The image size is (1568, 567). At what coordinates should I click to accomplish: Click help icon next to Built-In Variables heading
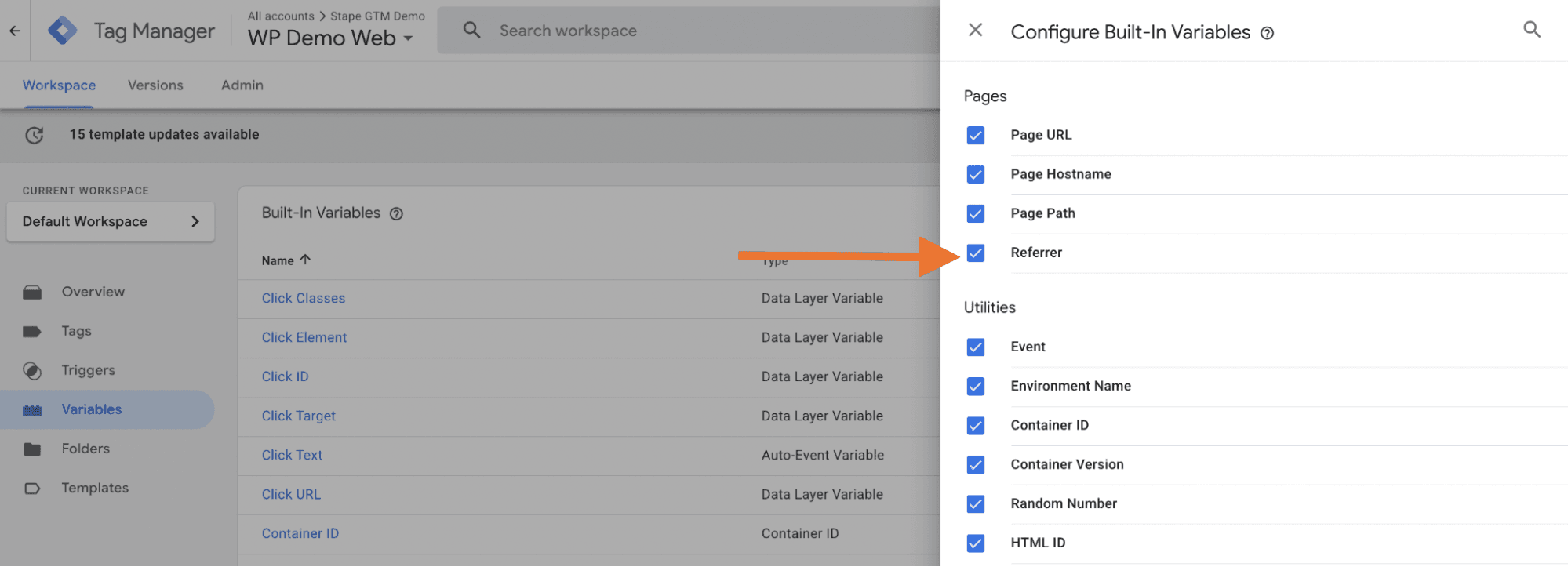(397, 213)
